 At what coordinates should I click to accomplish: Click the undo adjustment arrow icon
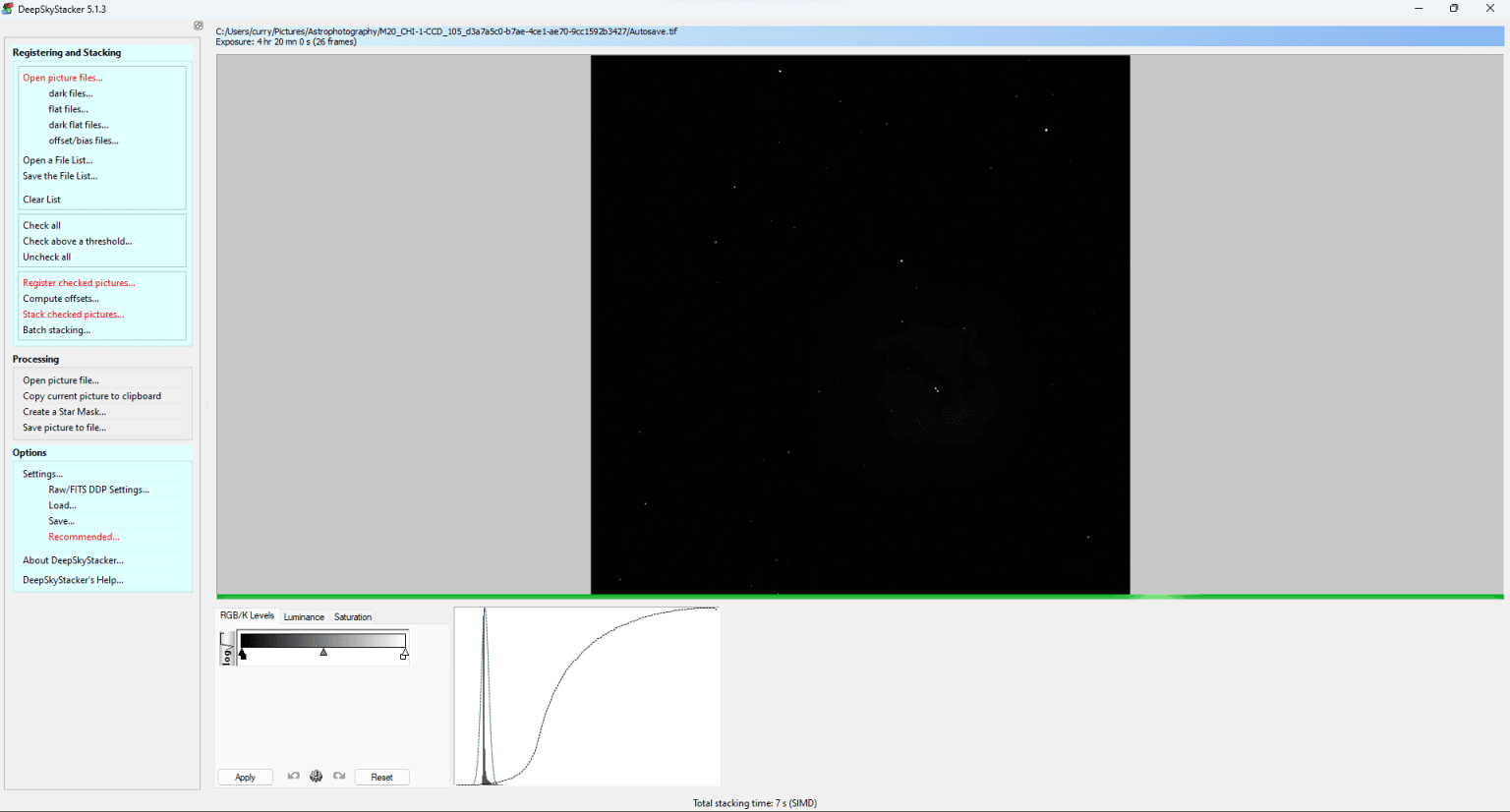click(x=293, y=777)
